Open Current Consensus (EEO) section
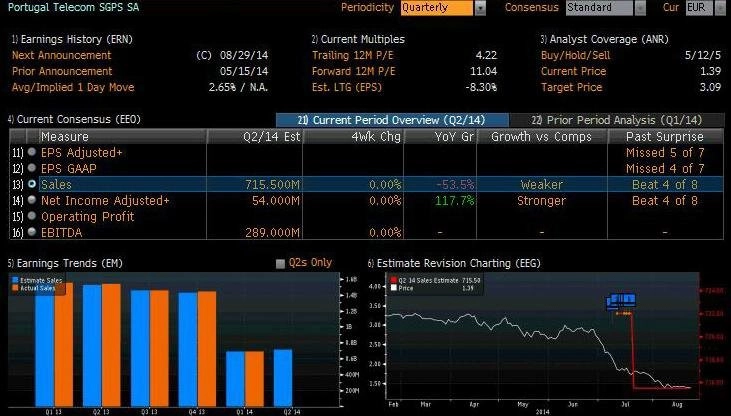The width and height of the screenshot is (731, 416). click(x=74, y=119)
